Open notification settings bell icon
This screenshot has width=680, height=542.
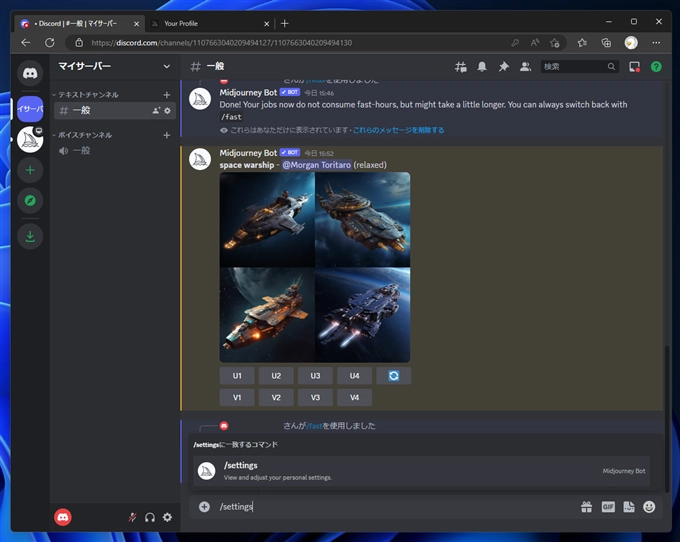click(482, 66)
